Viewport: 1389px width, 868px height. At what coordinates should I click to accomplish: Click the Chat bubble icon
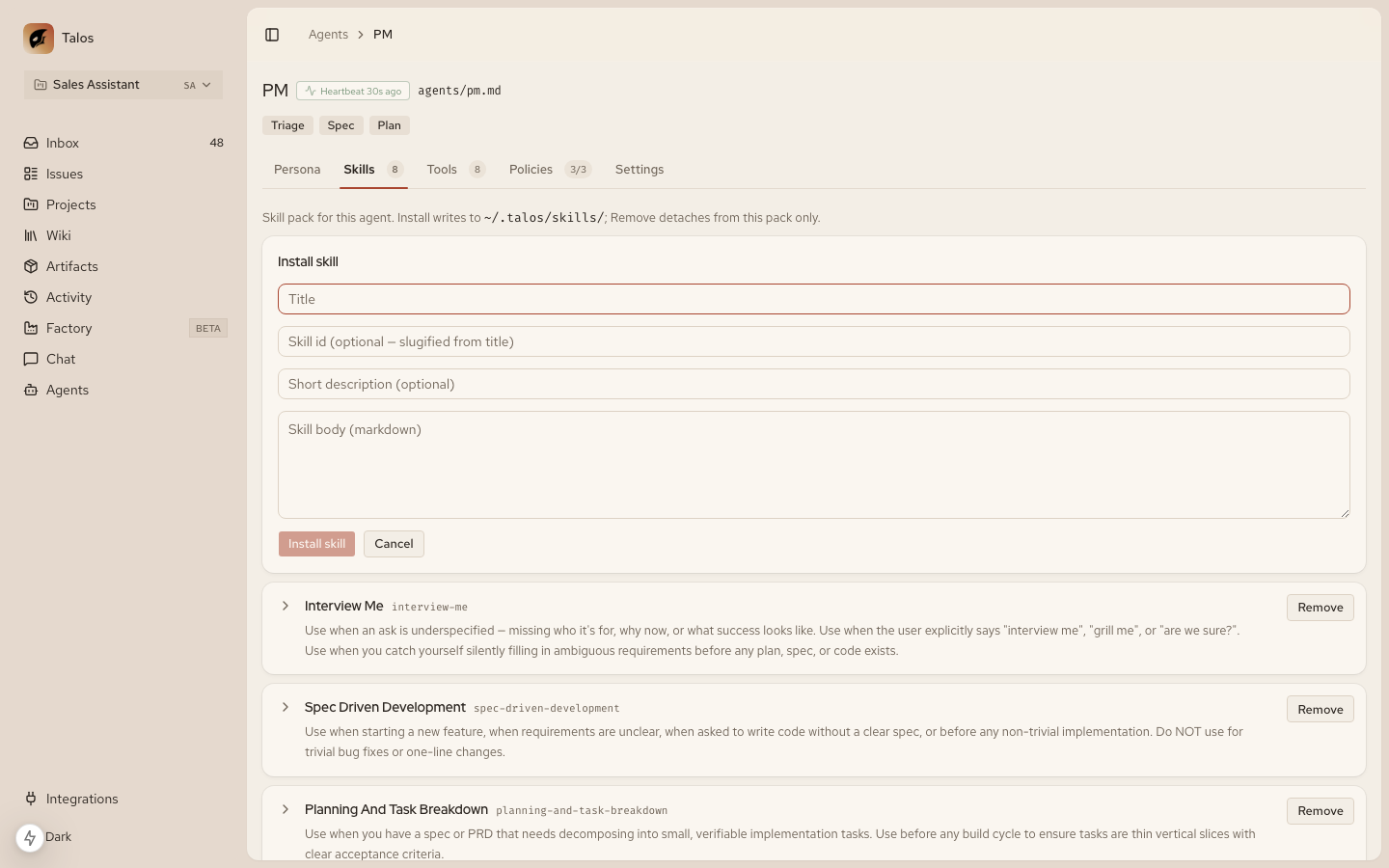[31, 359]
